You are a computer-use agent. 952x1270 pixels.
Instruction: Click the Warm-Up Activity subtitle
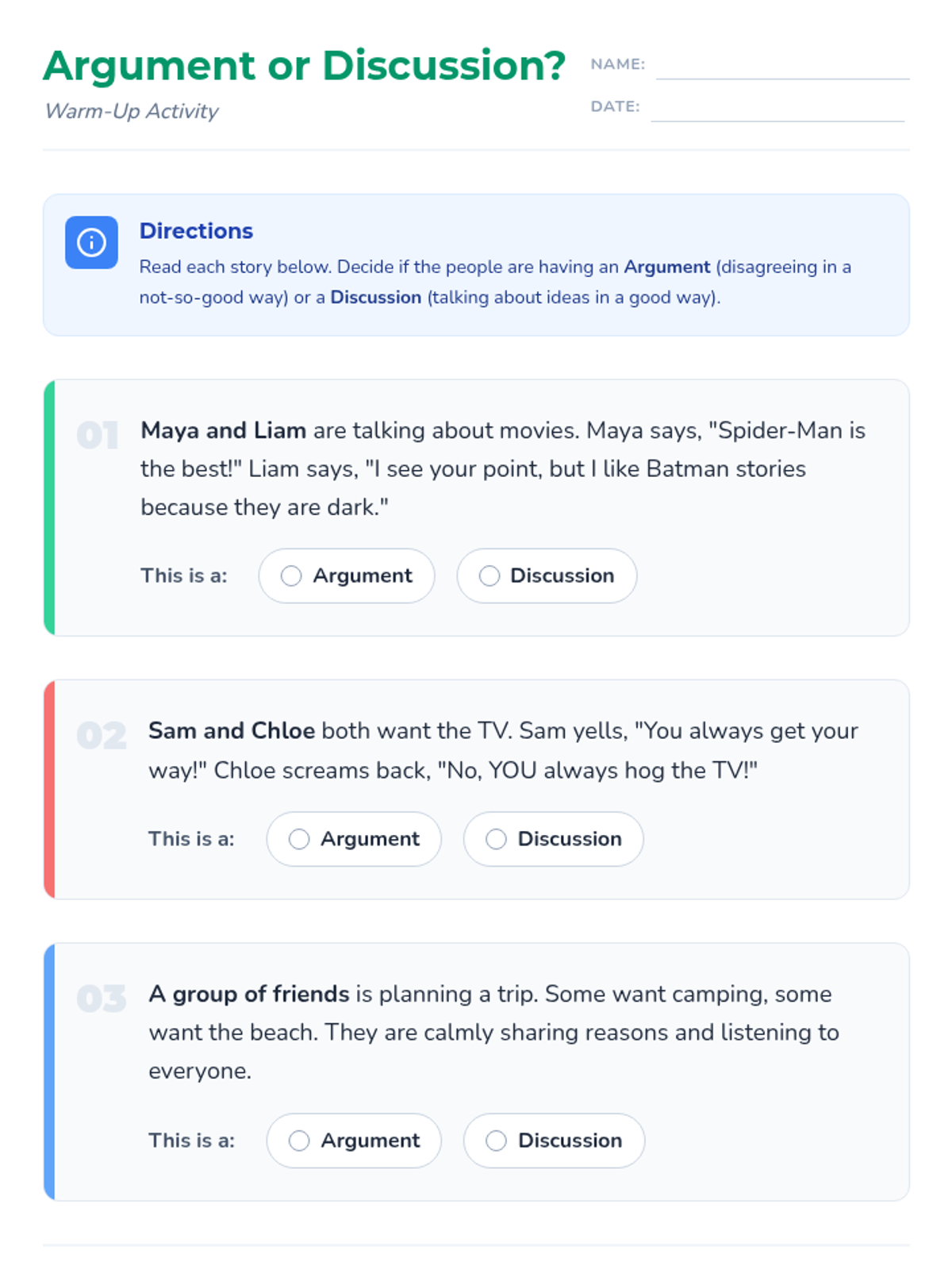tap(132, 111)
